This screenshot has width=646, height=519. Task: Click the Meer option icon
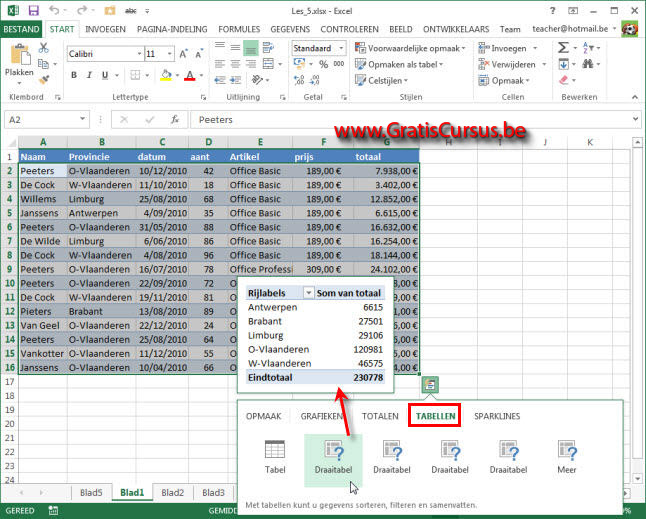(566, 456)
